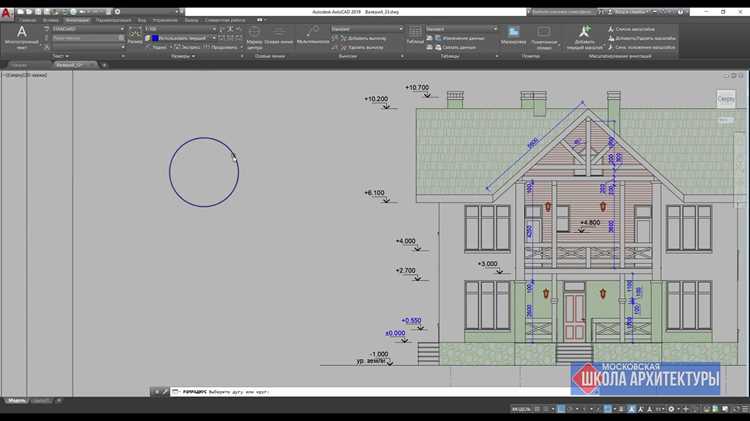
Task: Click the Open file icon in quick access toolbar
Action: 29,12
